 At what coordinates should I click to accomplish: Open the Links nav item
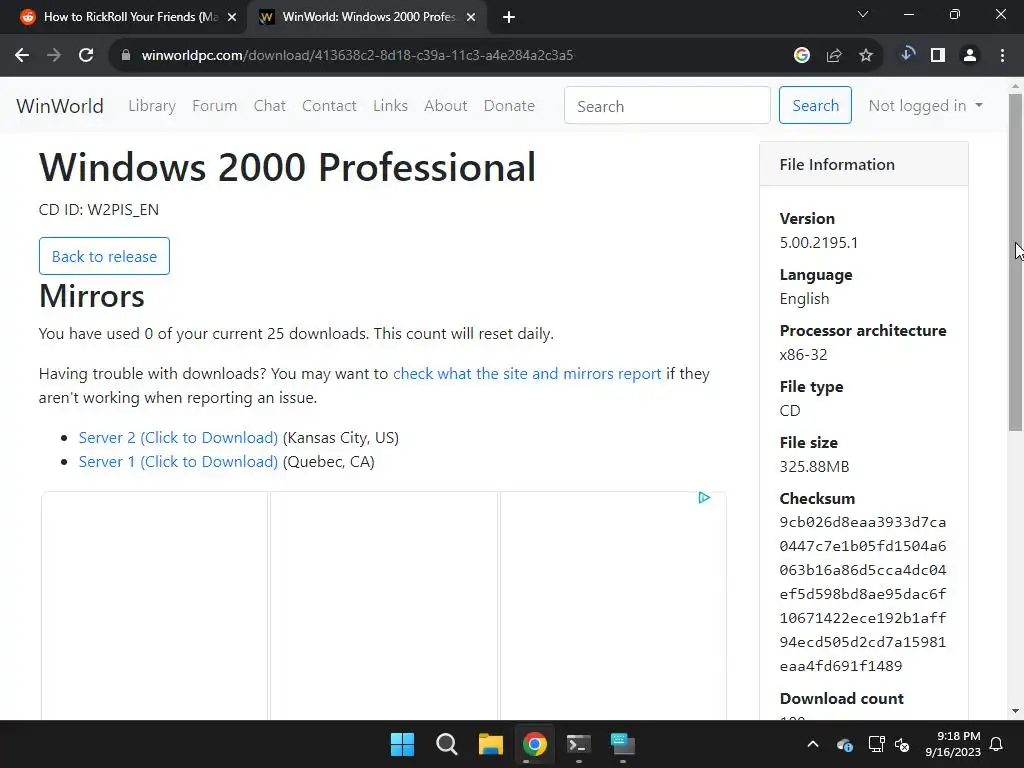coord(391,106)
